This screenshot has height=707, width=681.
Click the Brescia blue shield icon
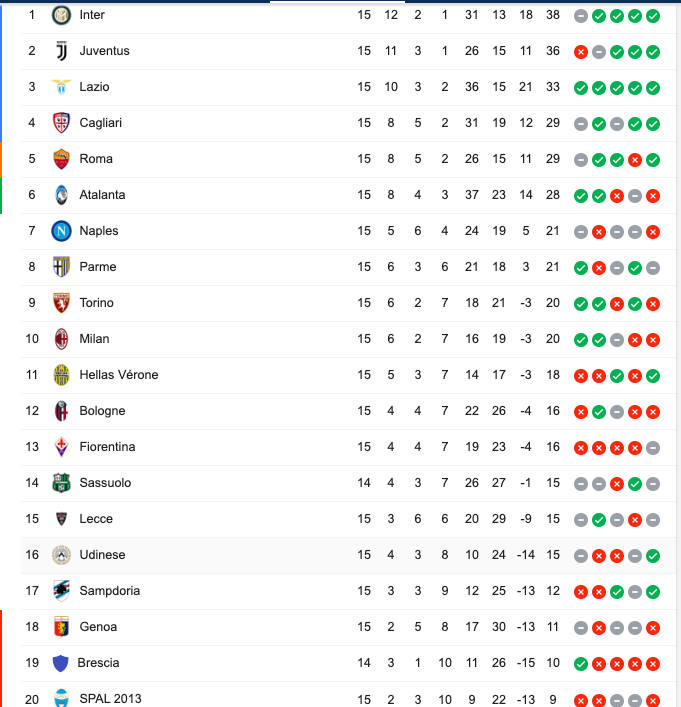click(60, 663)
